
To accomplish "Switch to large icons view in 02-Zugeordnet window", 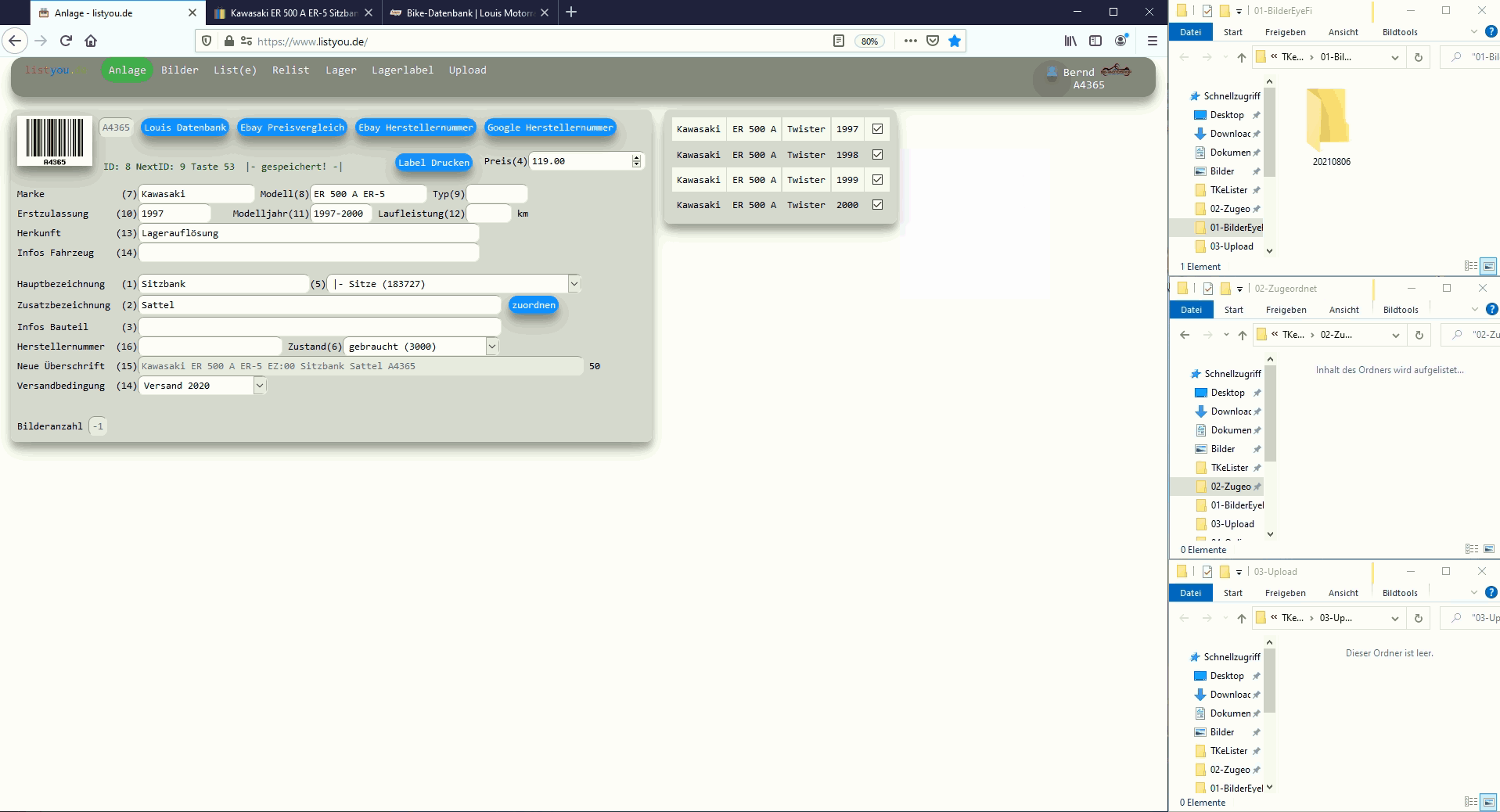I will tap(1489, 549).
